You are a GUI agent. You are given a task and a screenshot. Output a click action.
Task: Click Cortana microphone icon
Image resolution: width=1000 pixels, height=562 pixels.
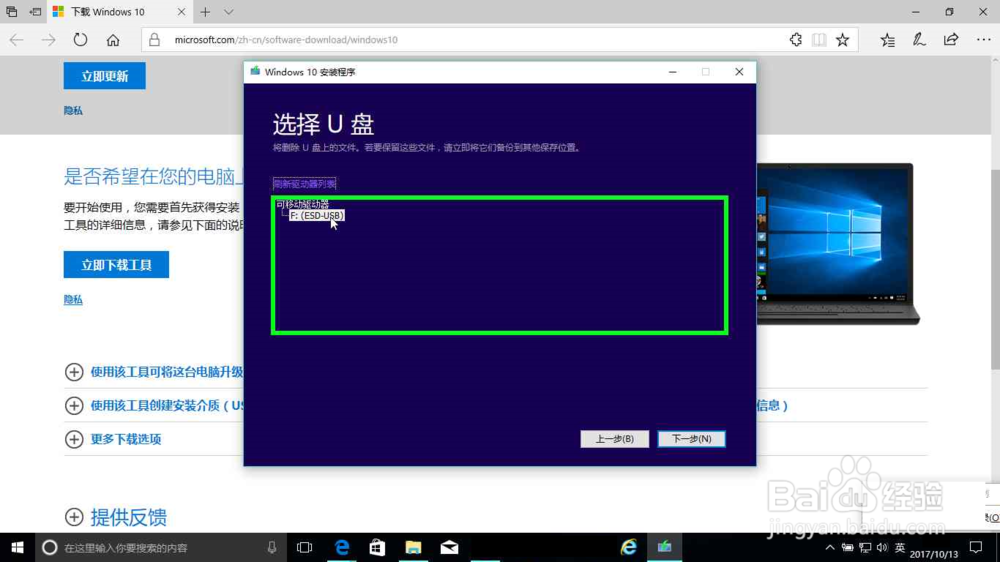click(x=272, y=547)
